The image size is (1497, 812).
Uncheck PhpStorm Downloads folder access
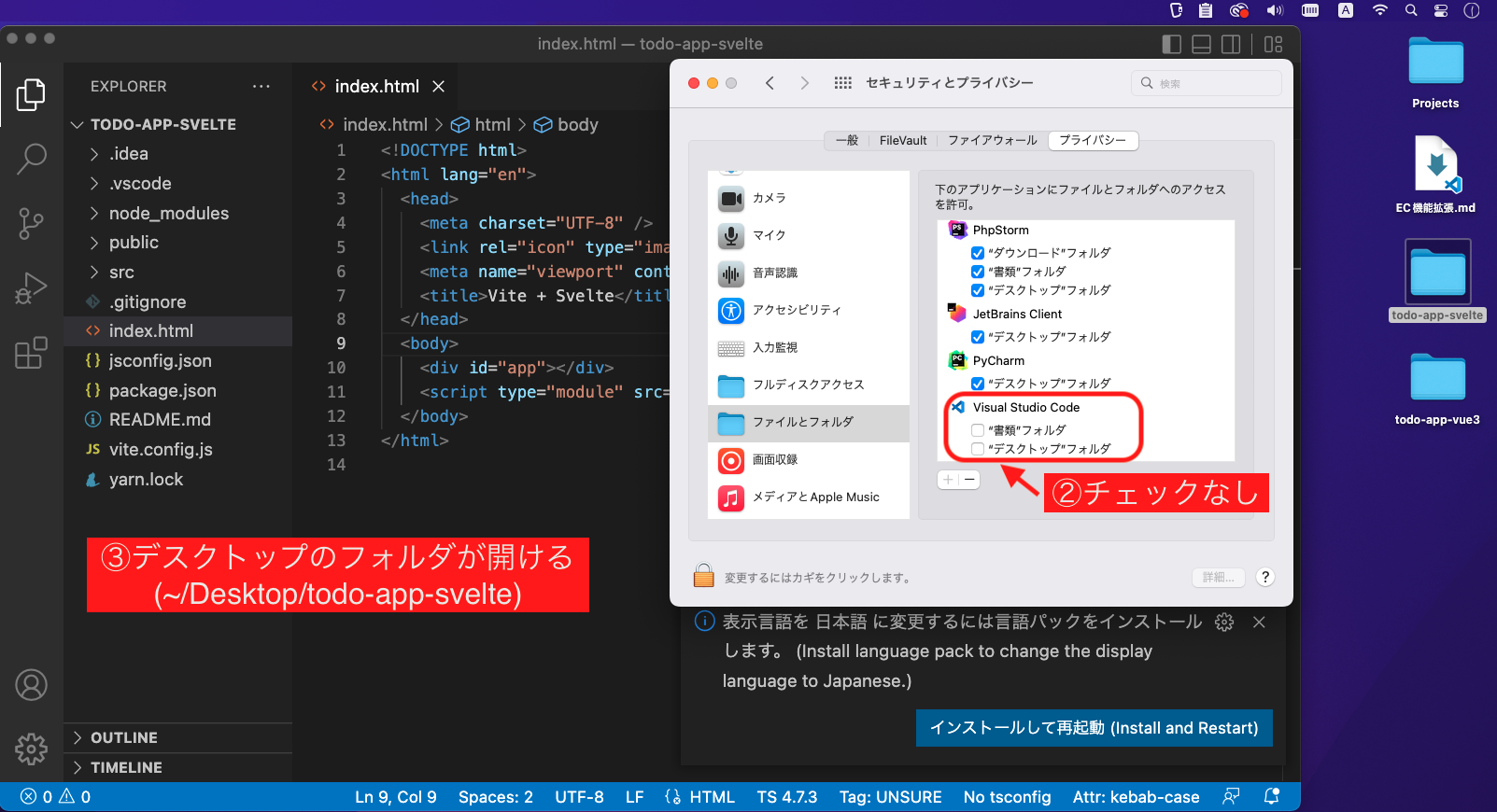[978, 253]
